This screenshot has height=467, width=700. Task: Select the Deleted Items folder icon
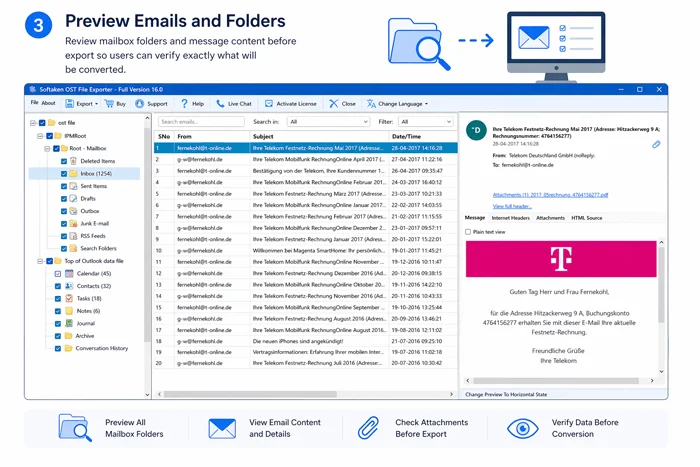[73, 161]
